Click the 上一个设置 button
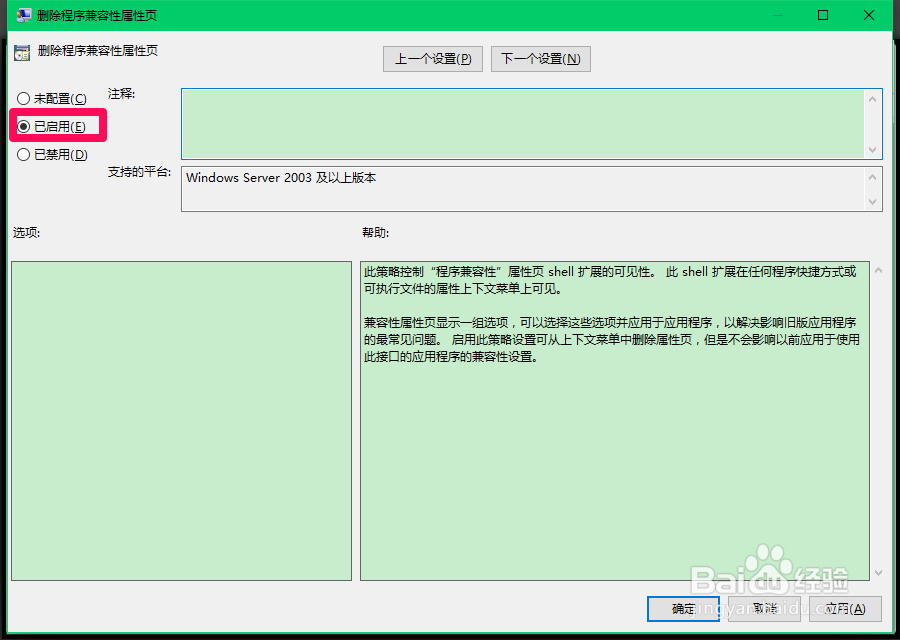This screenshot has height=640, width=900. [x=432, y=58]
